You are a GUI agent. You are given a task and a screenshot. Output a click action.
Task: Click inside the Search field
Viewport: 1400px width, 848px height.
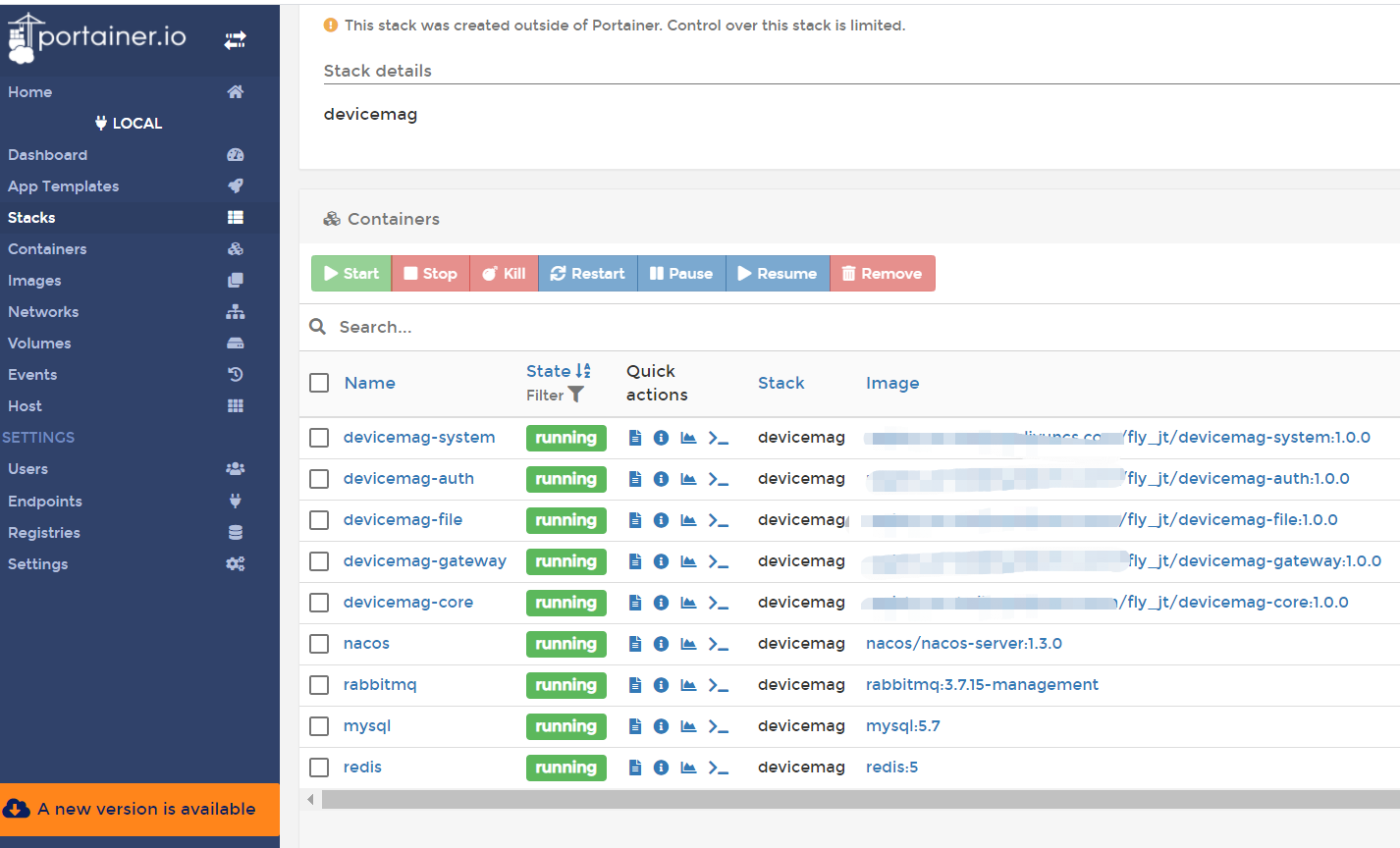tap(491, 327)
